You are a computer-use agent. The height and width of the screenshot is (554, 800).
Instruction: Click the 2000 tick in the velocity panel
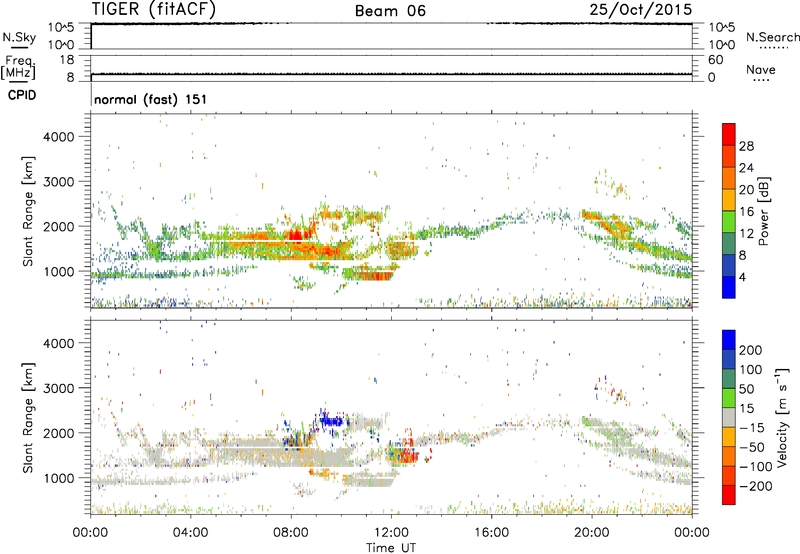(x=59, y=433)
